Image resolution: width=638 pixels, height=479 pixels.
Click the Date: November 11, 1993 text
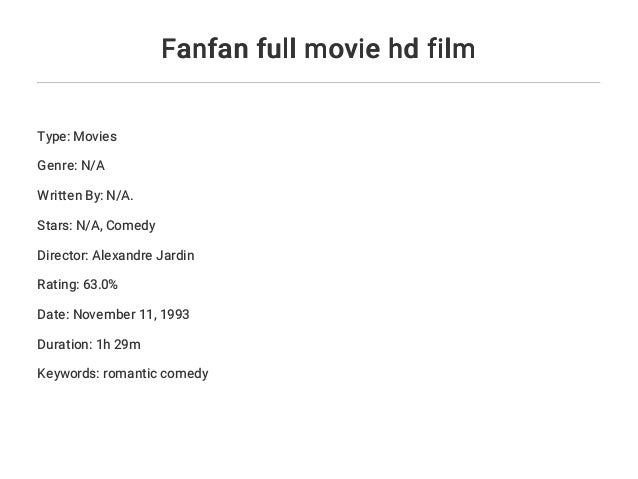coord(113,314)
